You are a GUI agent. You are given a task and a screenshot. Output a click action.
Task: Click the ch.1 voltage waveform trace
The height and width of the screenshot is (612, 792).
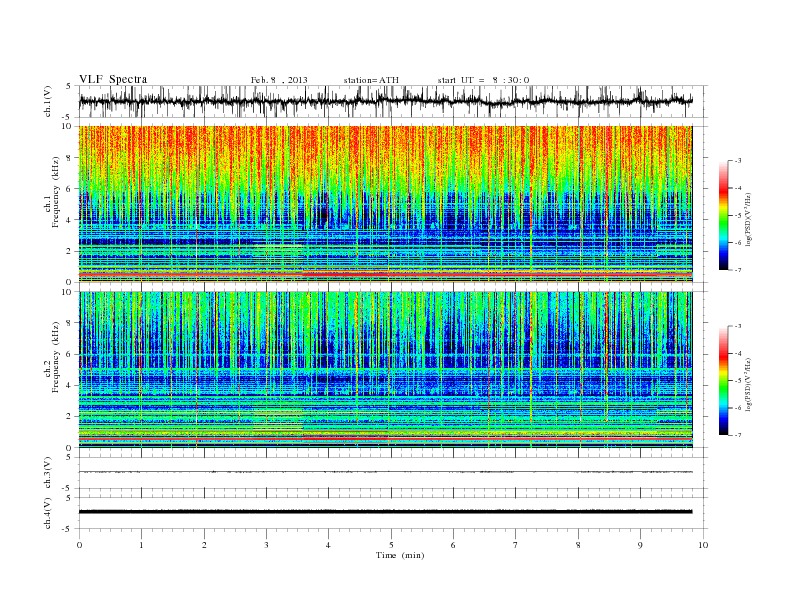click(x=385, y=101)
